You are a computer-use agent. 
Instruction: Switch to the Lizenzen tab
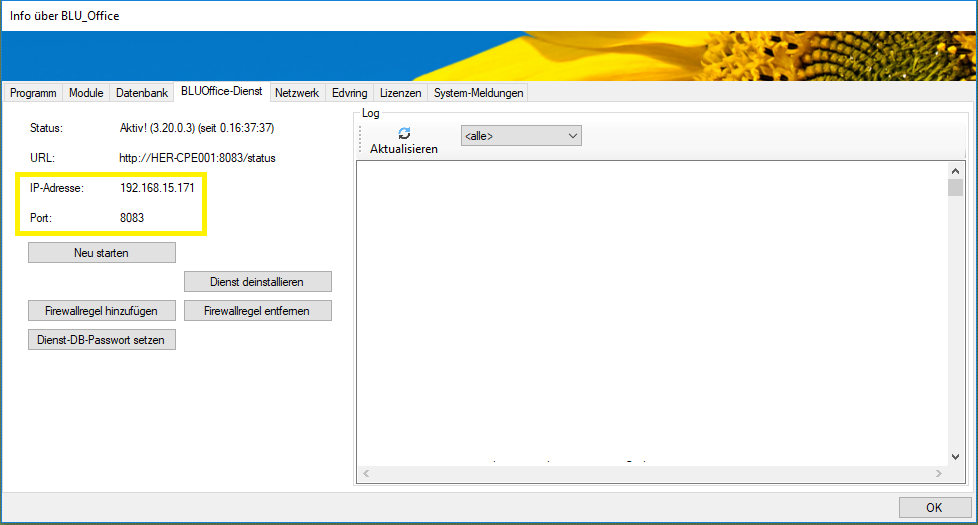(x=400, y=93)
